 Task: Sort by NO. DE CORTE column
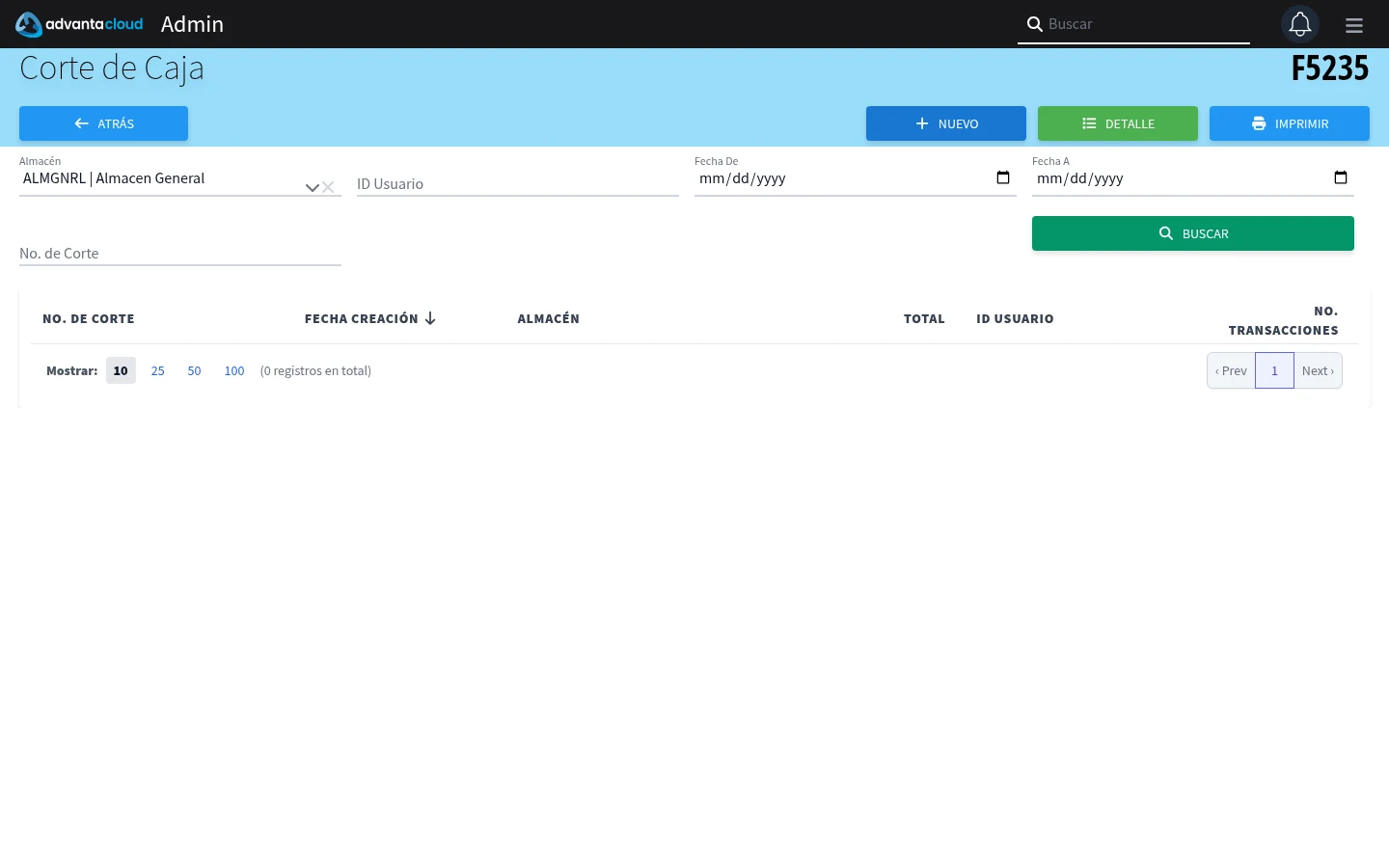tap(89, 319)
